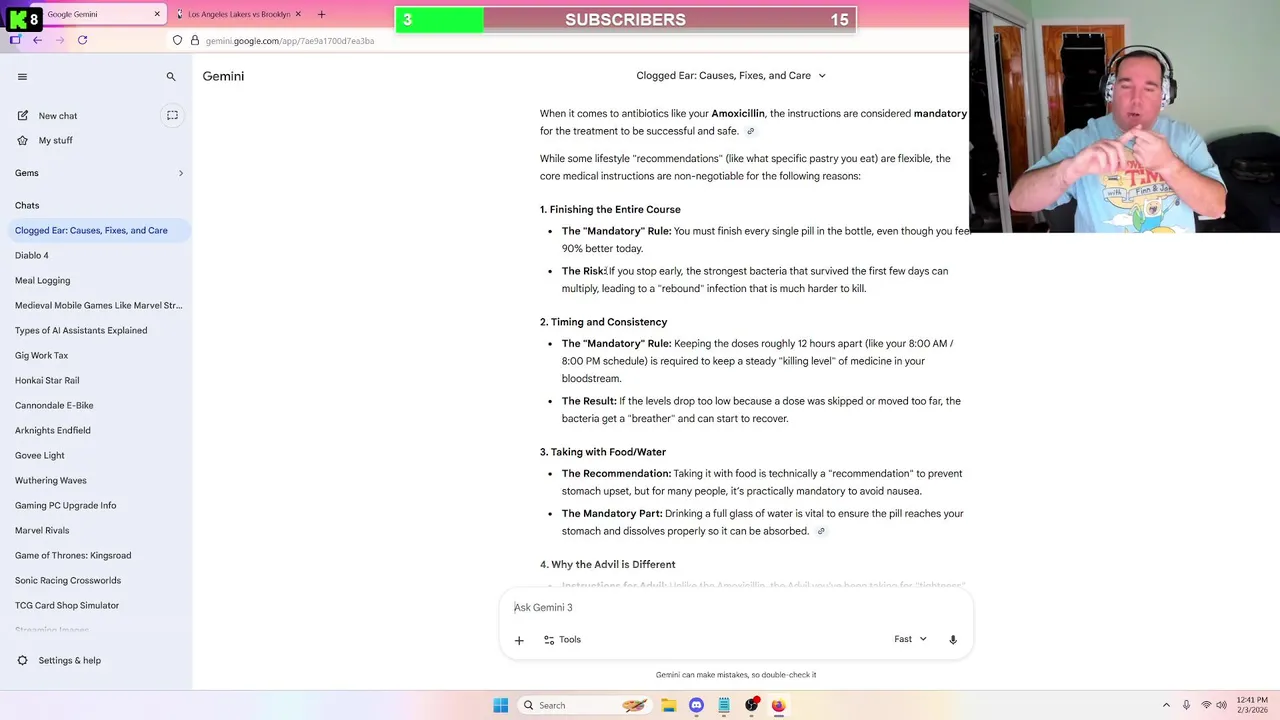This screenshot has width=1280, height=720.
Task: Close the Google Gemini tab
Action: tap(157, 14)
